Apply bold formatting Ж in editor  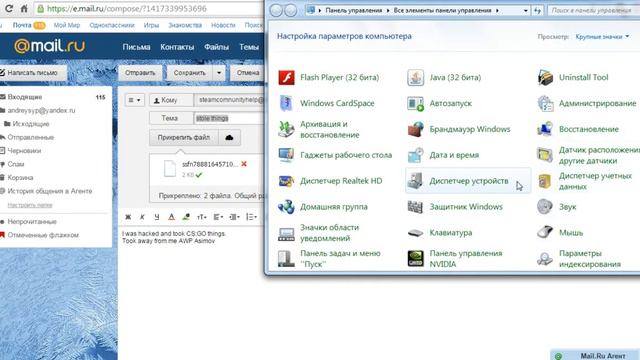click(128, 217)
